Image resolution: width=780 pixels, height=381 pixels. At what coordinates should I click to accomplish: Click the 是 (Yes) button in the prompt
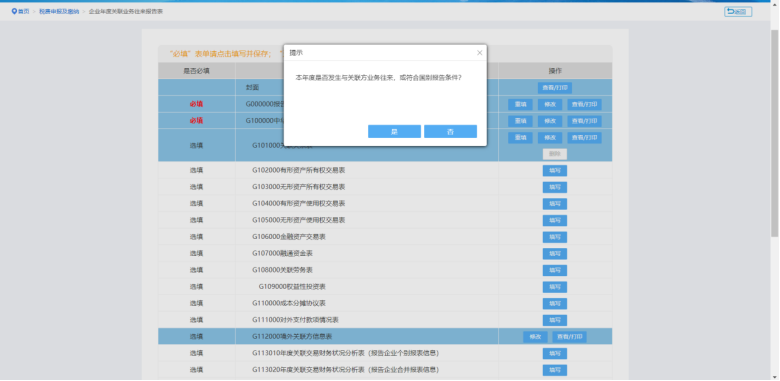[x=394, y=131]
